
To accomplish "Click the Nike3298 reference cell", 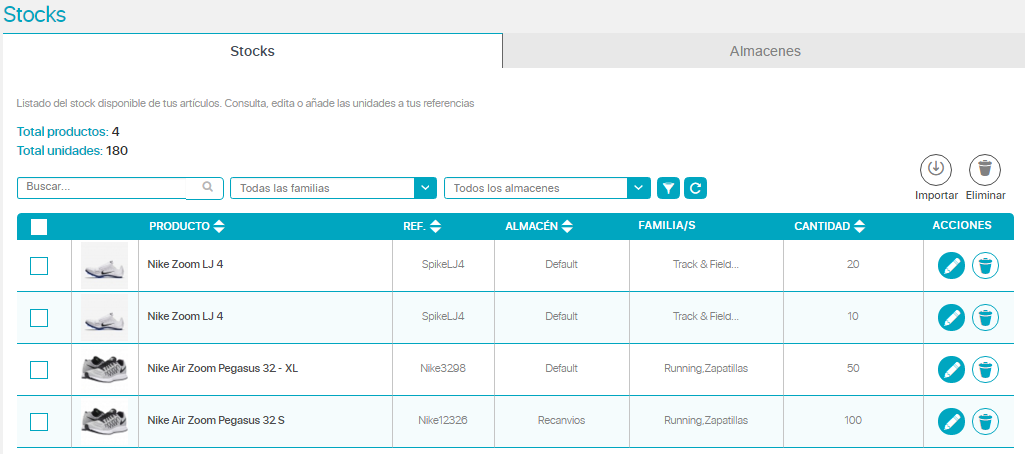I will [x=443, y=368].
